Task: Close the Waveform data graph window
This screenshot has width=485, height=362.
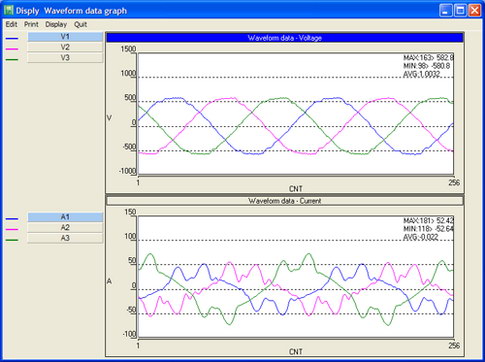Action: coord(474,10)
